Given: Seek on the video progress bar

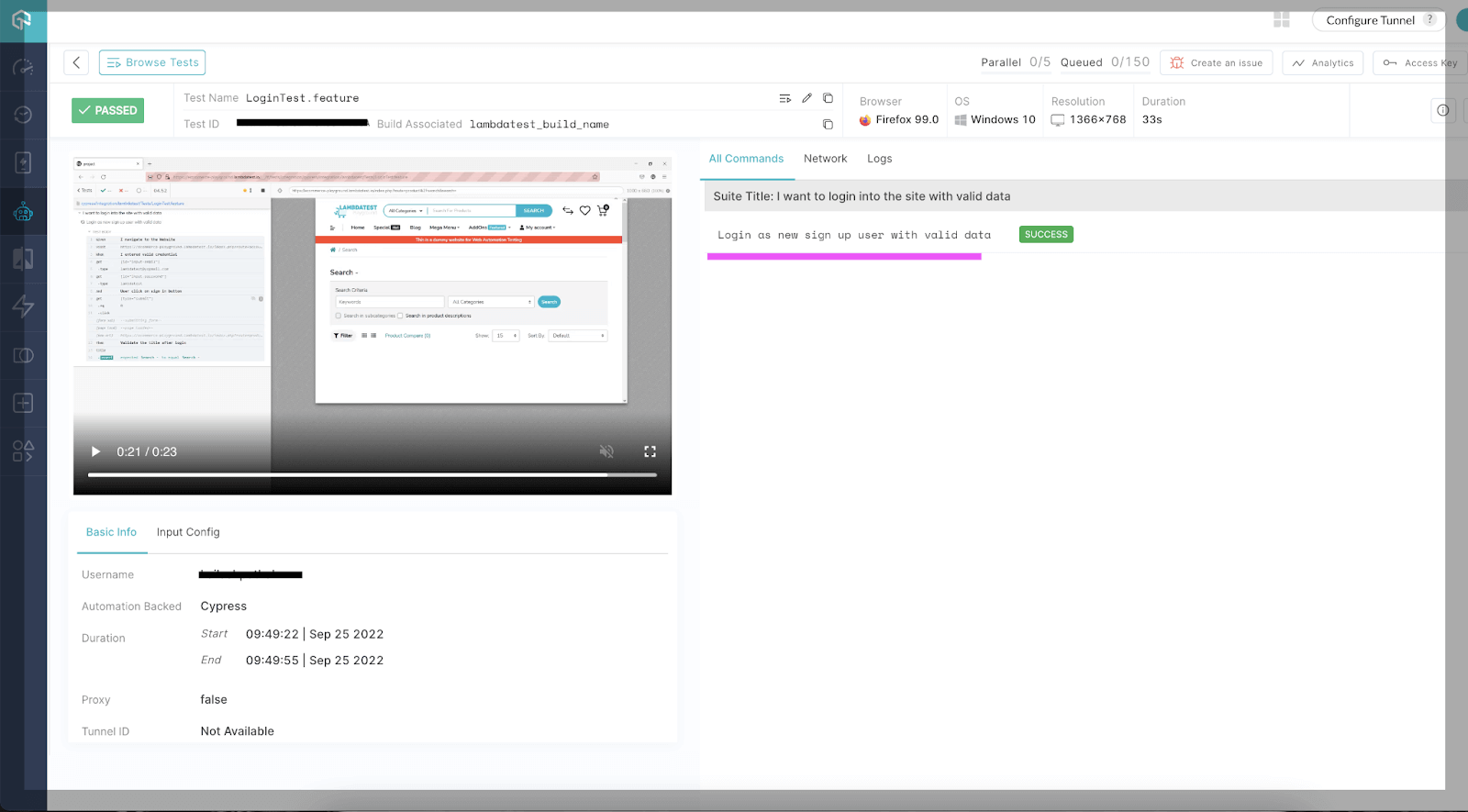Looking at the screenshot, I should [x=373, y=475].
